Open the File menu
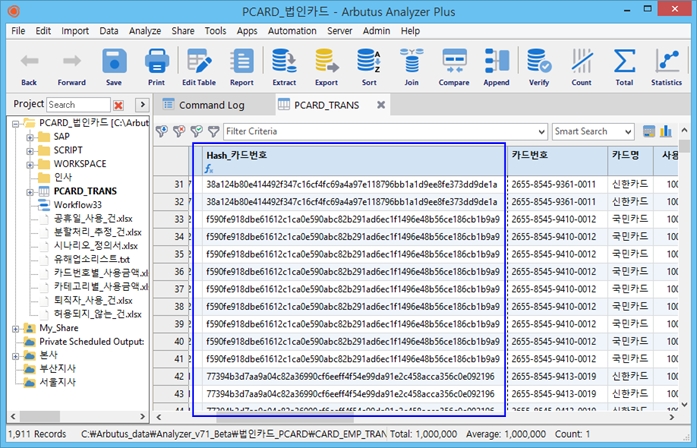The width and height of the screenshot is (697, 448). click(18, 31)
